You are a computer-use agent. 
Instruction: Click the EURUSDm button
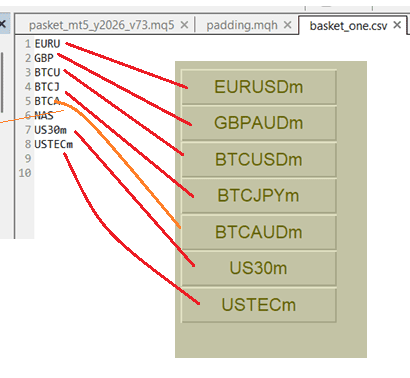[259, 87]
